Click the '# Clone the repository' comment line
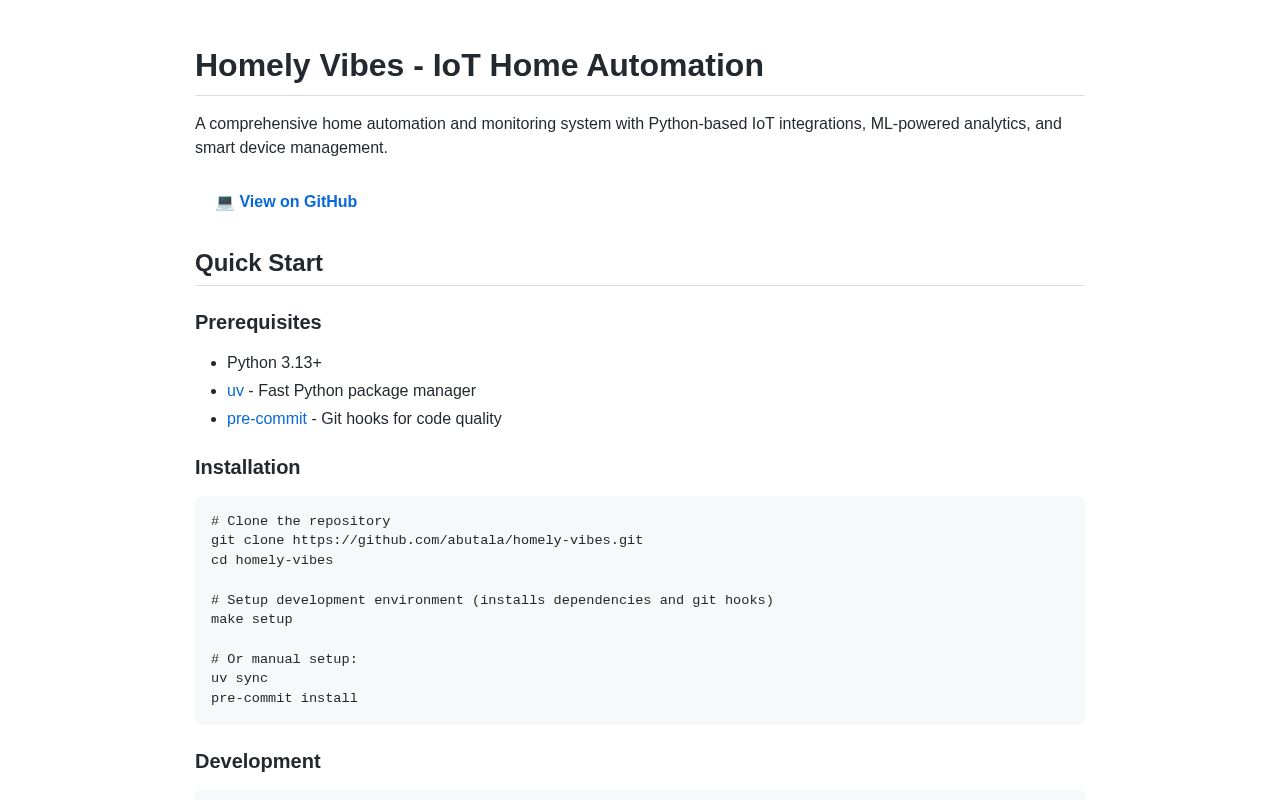Screen dimensions: 1280x800 coord(301,522)
